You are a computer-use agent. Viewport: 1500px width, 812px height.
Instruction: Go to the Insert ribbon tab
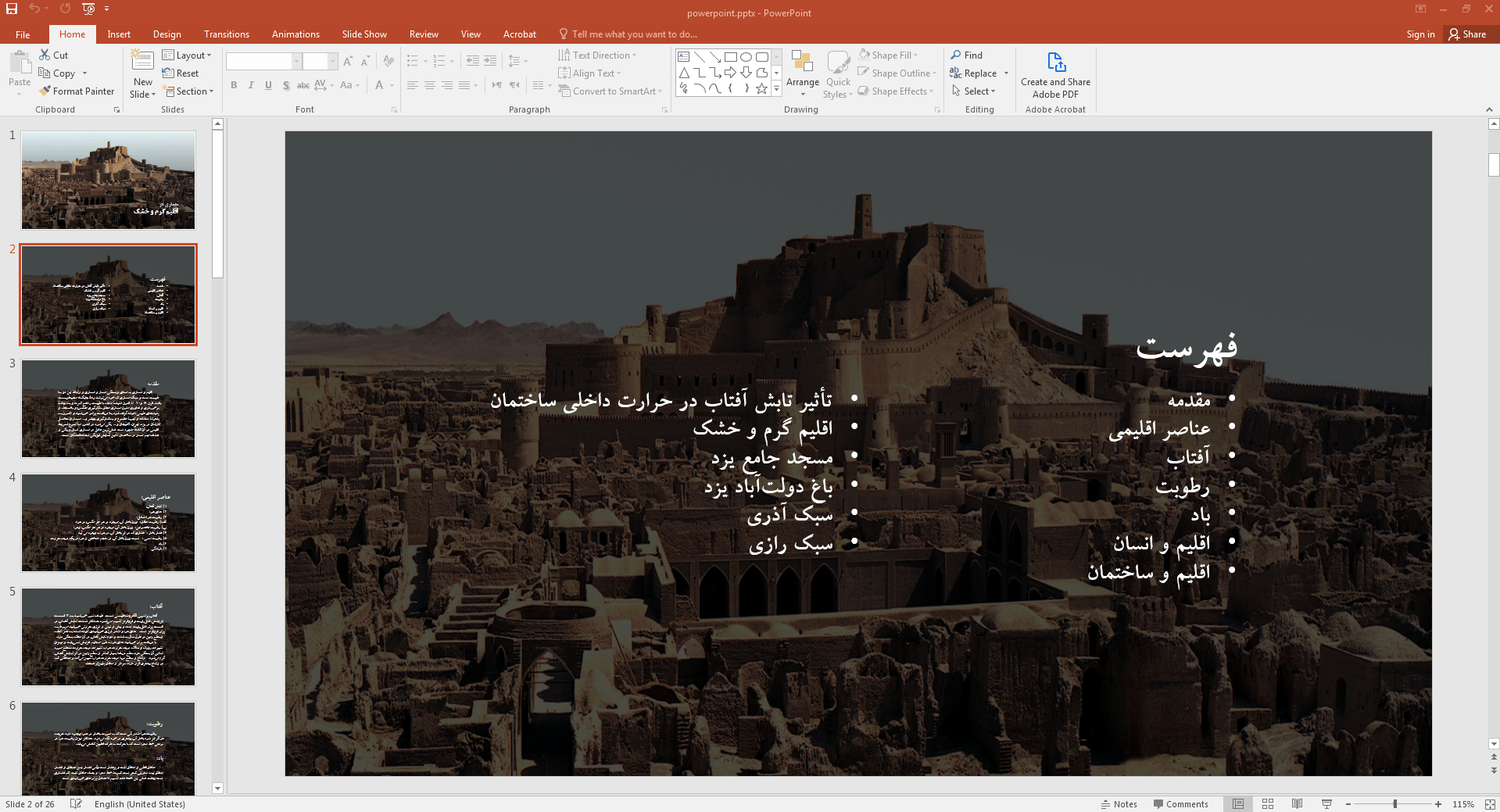[x=119, y=34]
